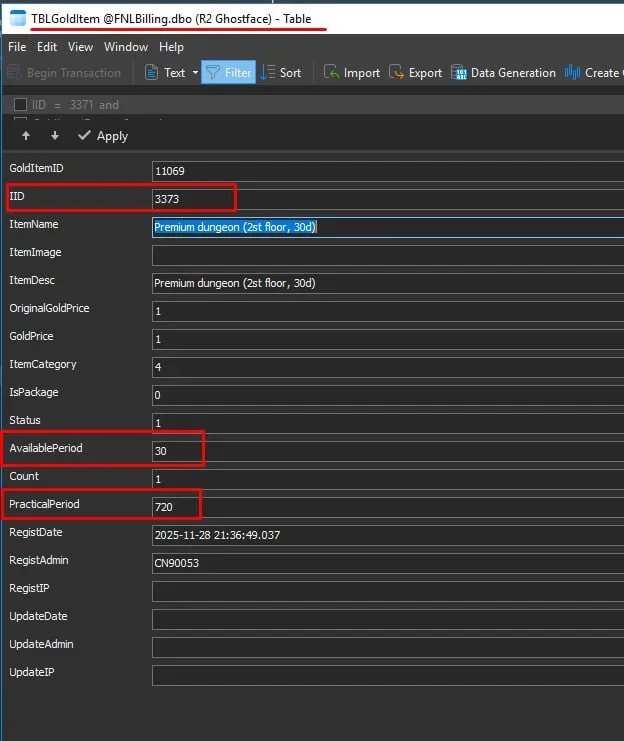Apply the filter with Apply button
Image resolution: width=624 pixels, height=741 pixels.
pos(103,136)
